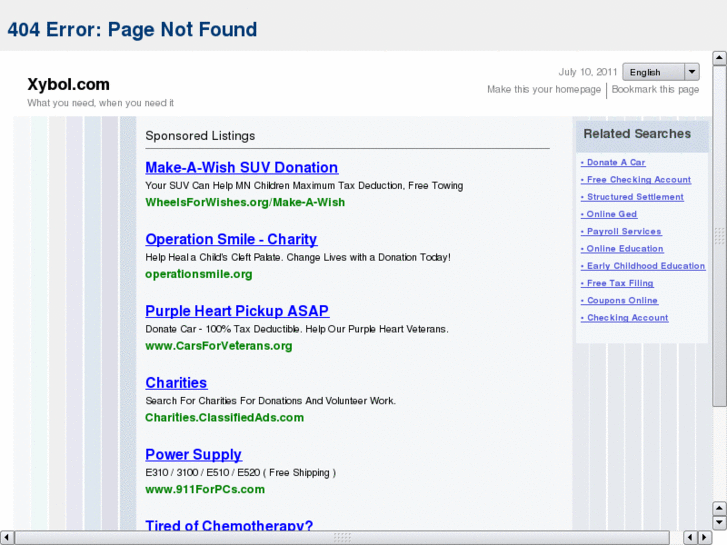Viewport: 727px width, 545px height.
Task: Visit Charities.ClassifiedAds.com URL
Action: 224,417
